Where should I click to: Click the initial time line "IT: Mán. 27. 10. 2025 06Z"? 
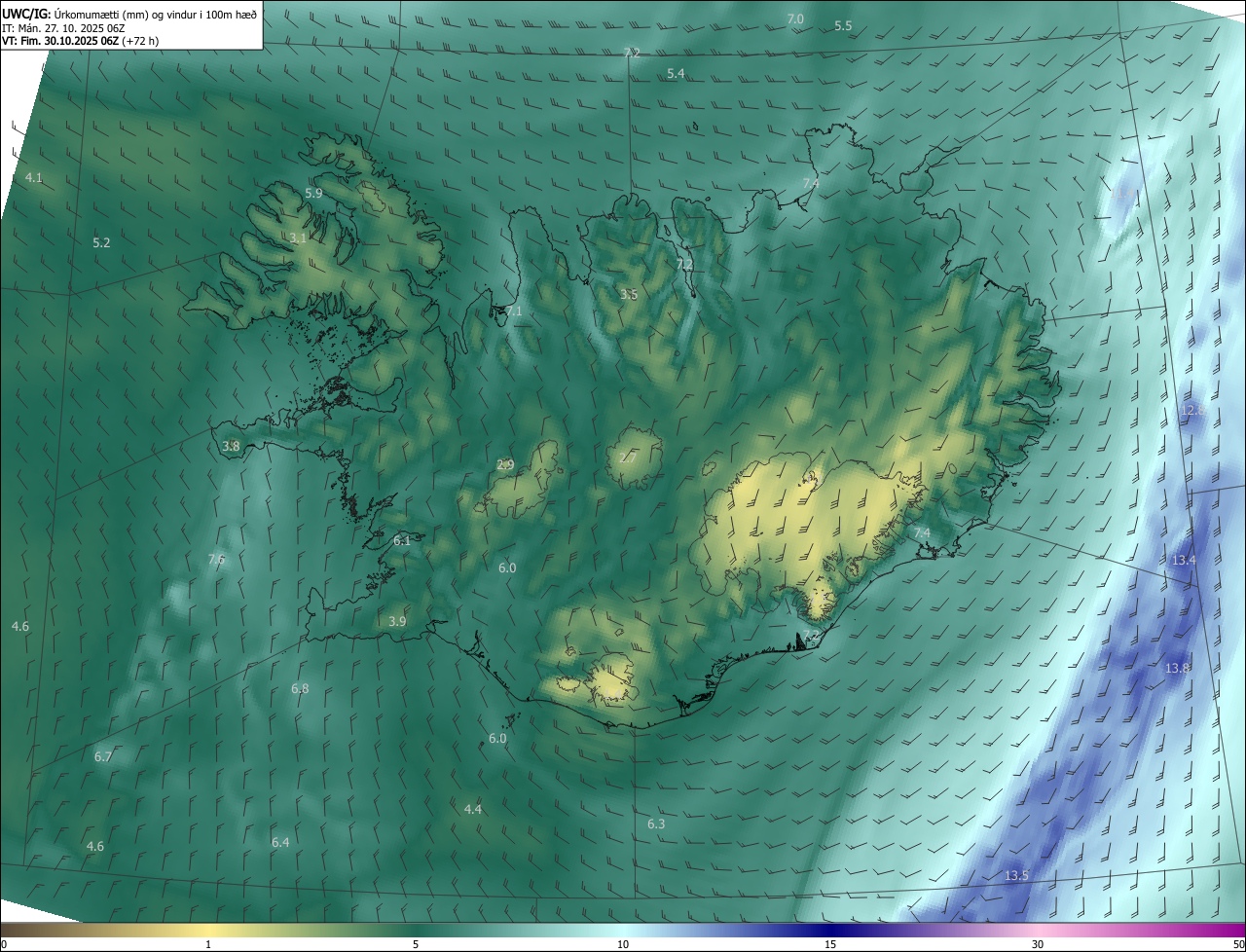63,28
